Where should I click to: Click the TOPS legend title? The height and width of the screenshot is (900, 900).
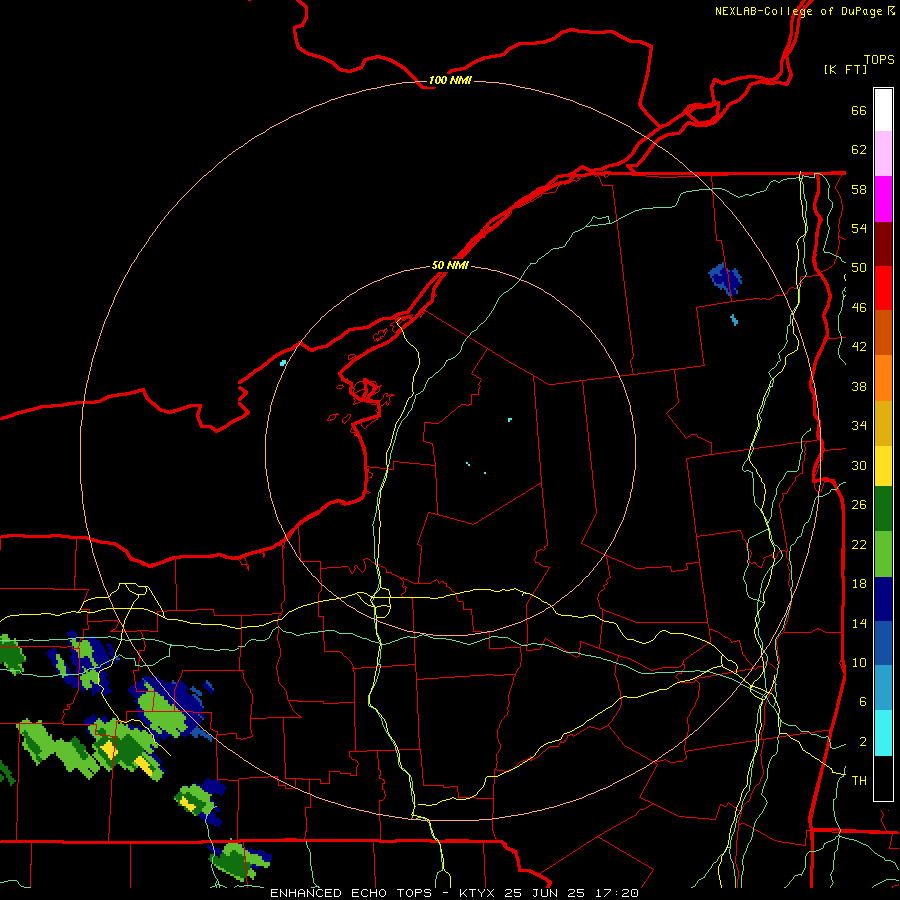pos(879,59)
